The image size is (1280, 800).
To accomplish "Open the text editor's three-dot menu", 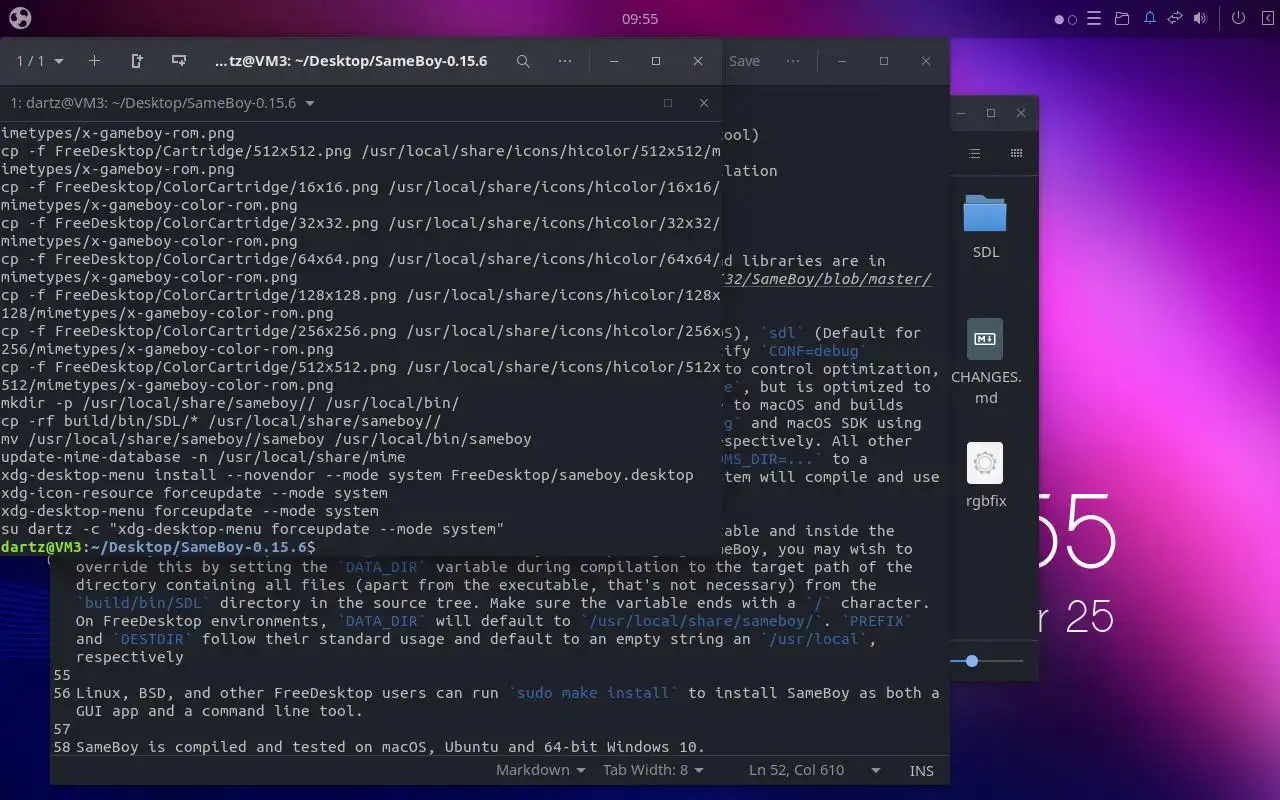I will click(793, 61).
